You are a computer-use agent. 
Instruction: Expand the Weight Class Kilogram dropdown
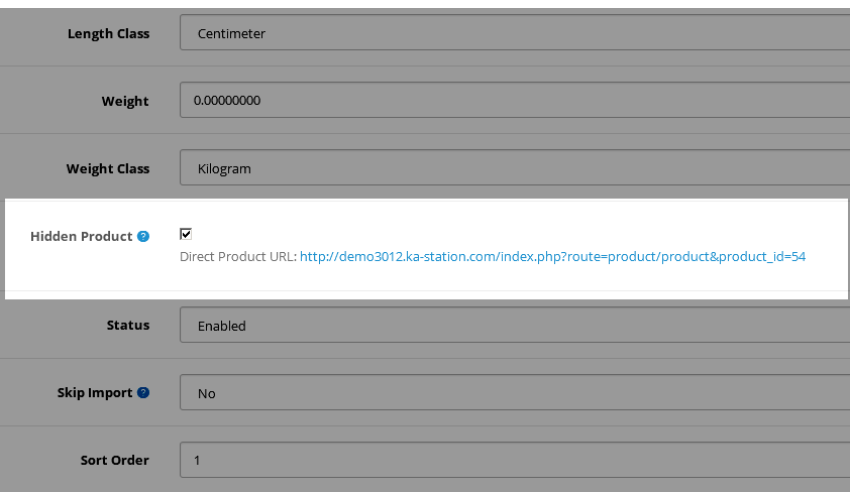coord(514,168)
